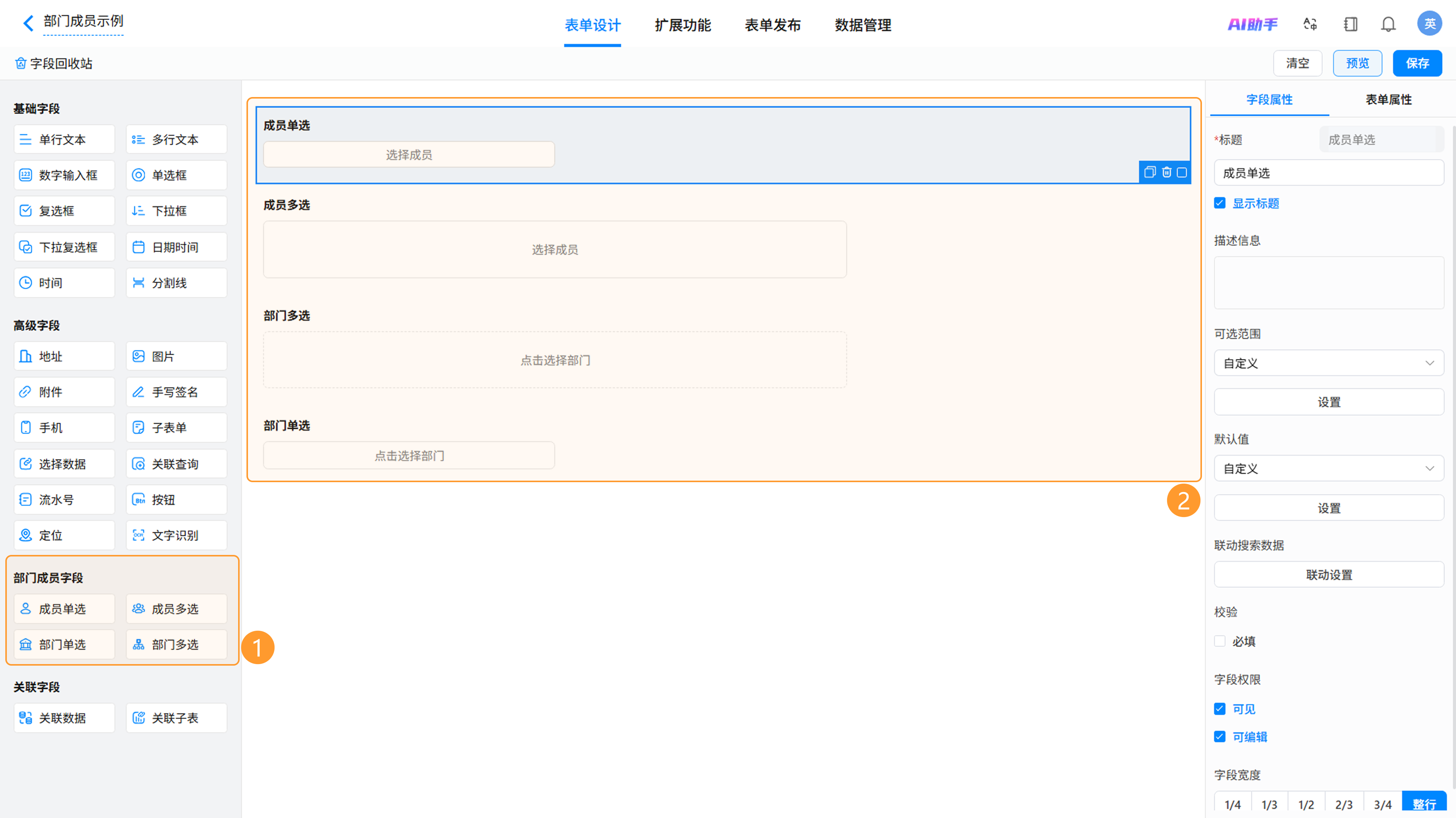Add a 下拉框 dropdown field

176,211
